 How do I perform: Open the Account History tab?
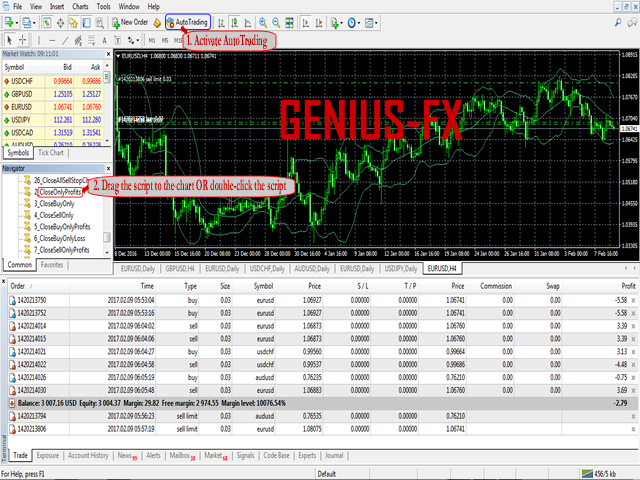pyautogui.click(x=88, y=456)
